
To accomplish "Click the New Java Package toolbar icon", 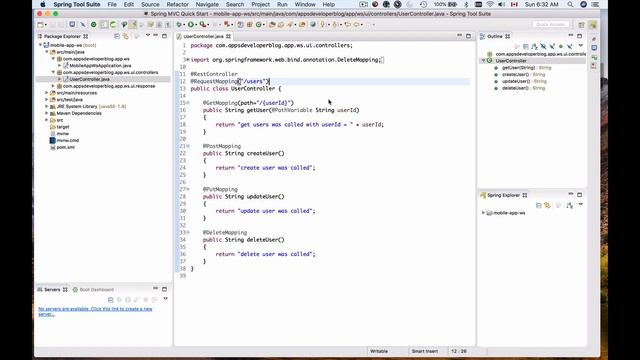I will click(250, 24).
